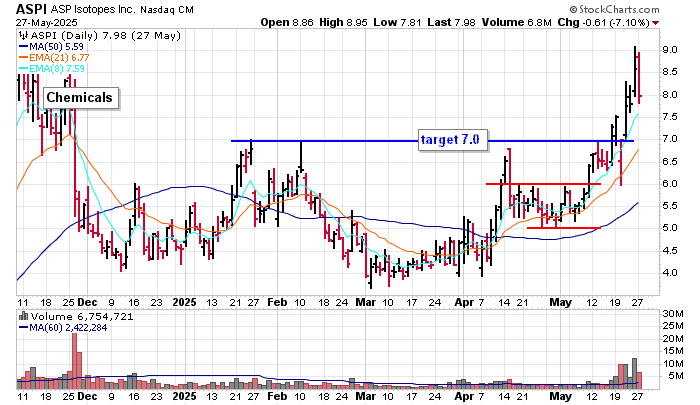
Task: Click the 8.5 price axis label
Action: tap(669, 72)
